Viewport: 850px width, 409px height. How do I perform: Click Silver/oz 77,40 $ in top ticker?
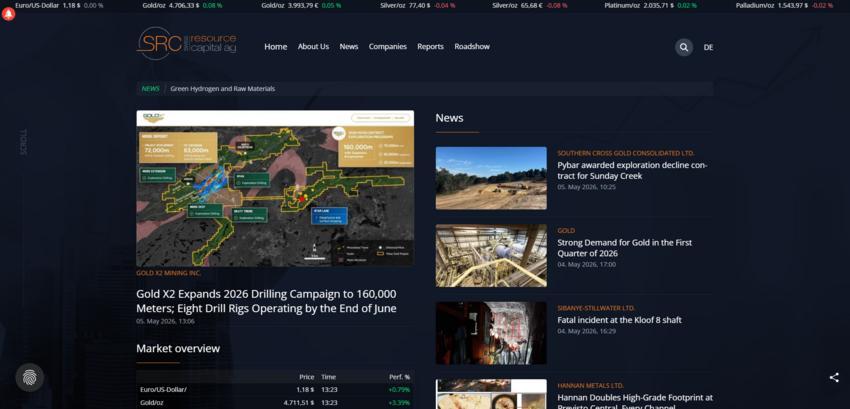pyautogui.click(x=417, y=5)
